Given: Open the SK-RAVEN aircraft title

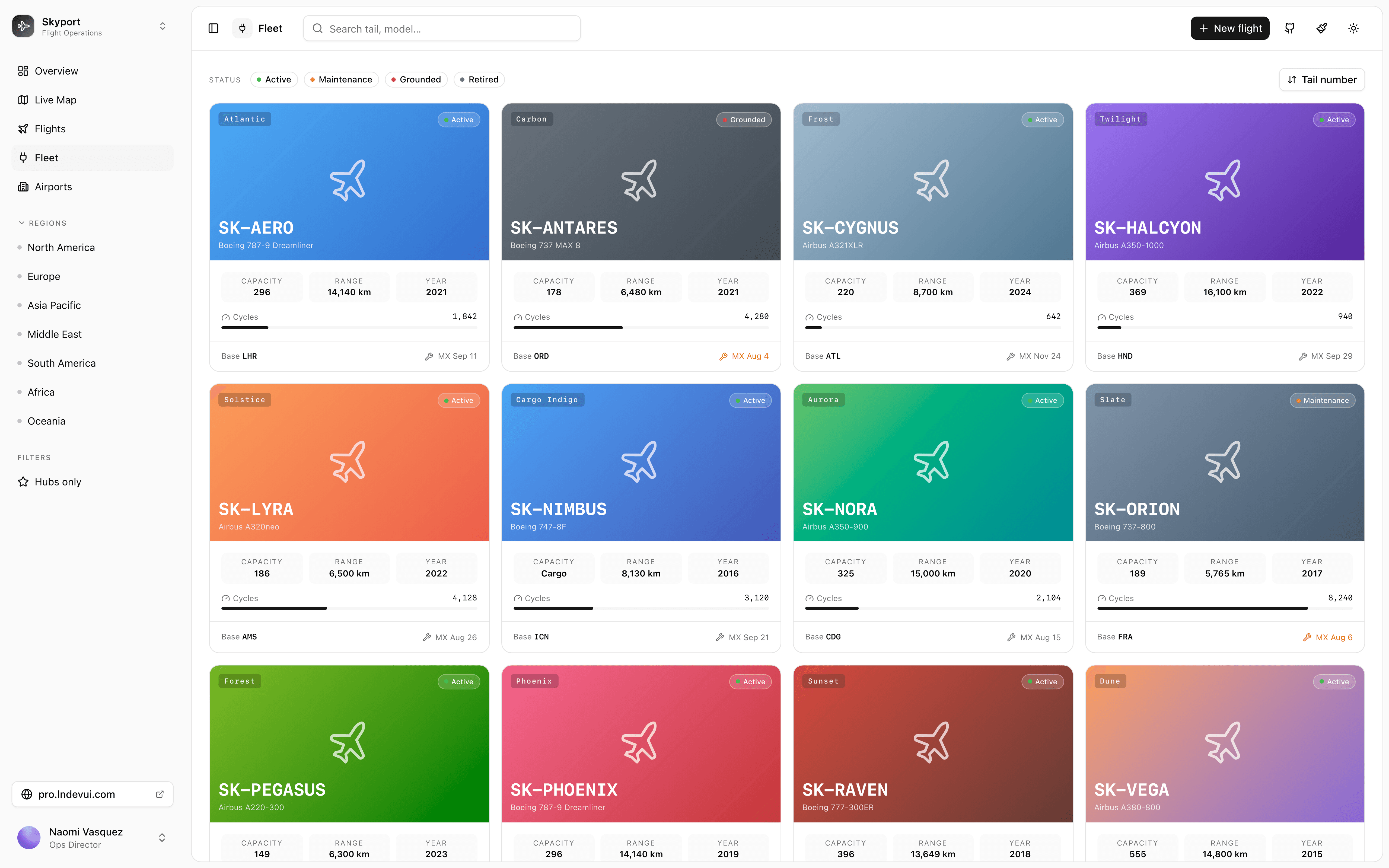Looking at the screenshot, I should coord(845,790).
